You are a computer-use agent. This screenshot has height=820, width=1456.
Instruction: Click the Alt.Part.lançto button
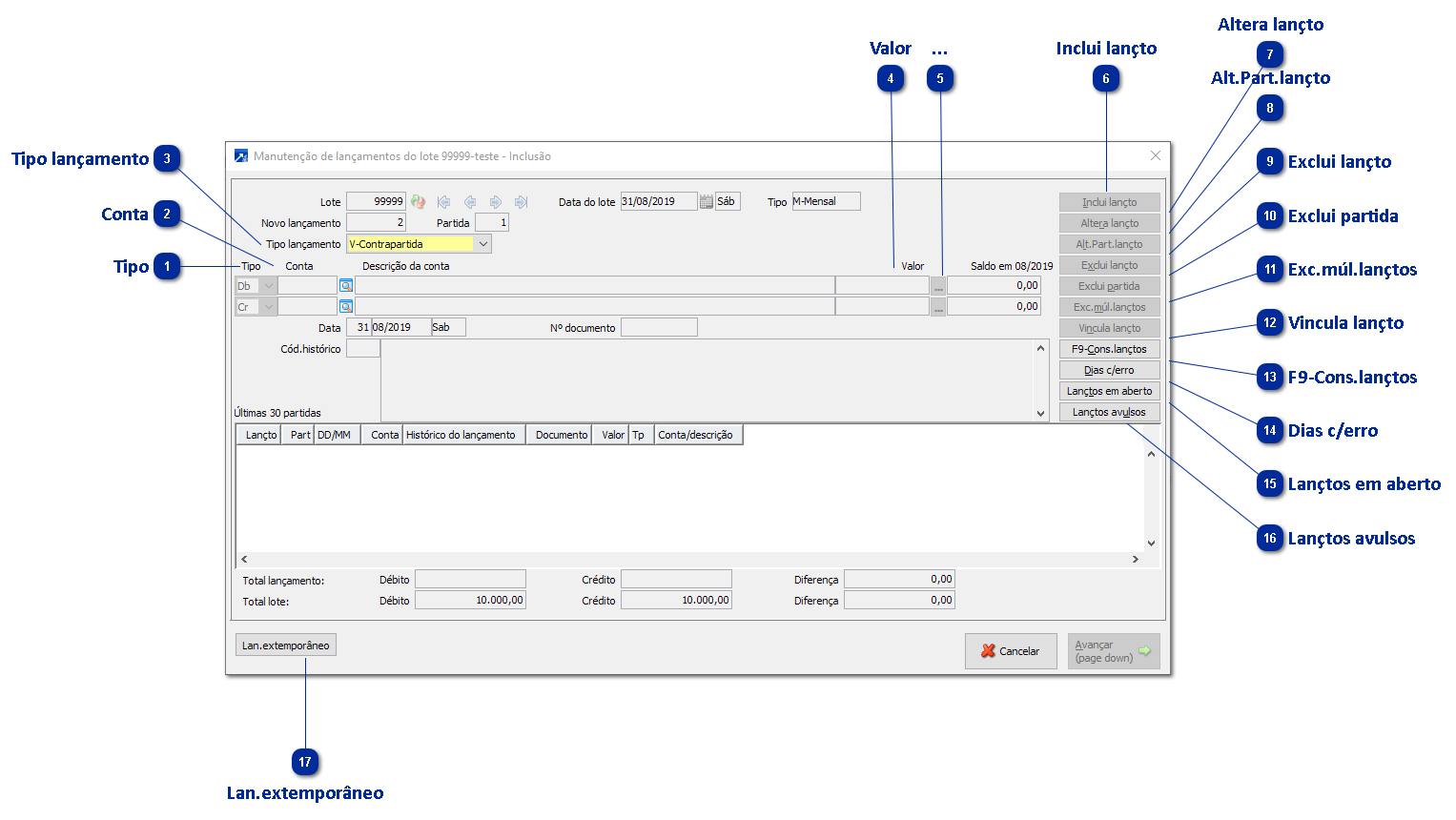[x=1110, y=244]
